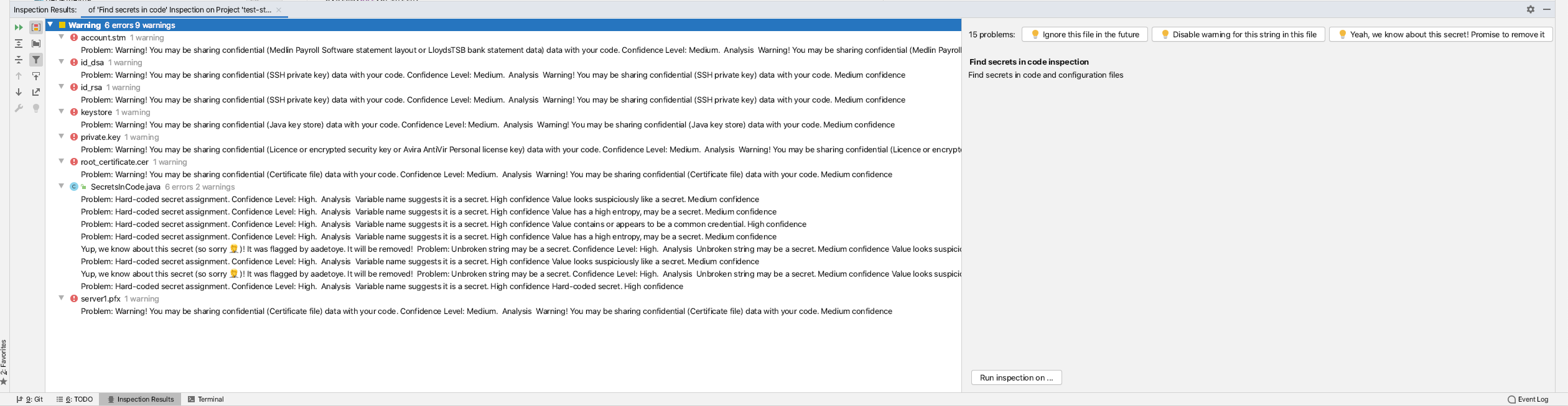This screenshot has width=1568, height=406.
Task: Click the red error icon beside id_rsa
Action: coord(74,87)
